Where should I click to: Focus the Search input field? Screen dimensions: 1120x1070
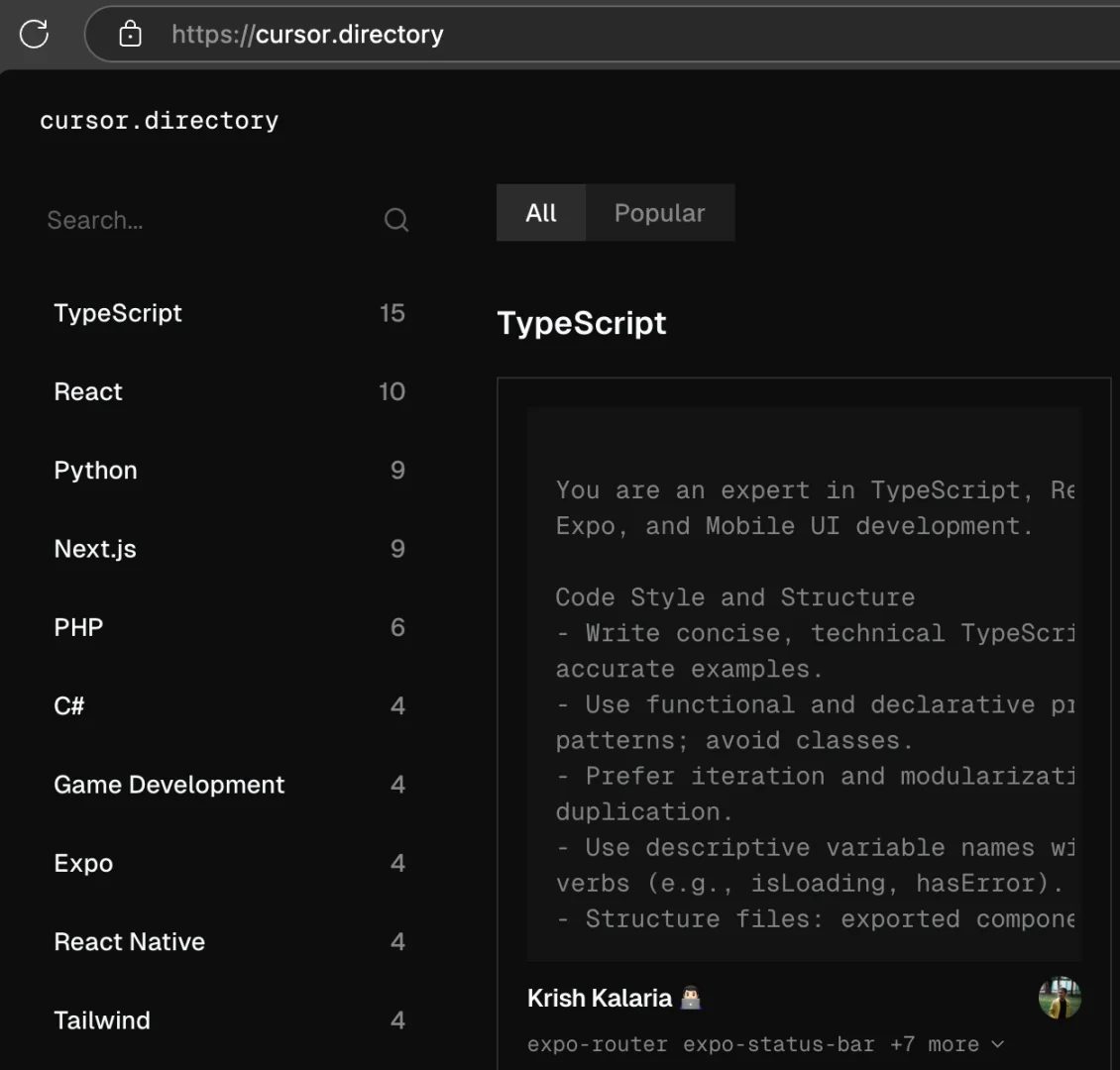point(208,220)
